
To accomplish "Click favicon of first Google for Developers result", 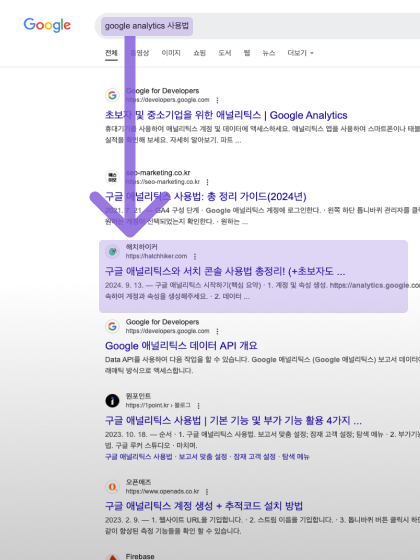I will coord(112,95).
